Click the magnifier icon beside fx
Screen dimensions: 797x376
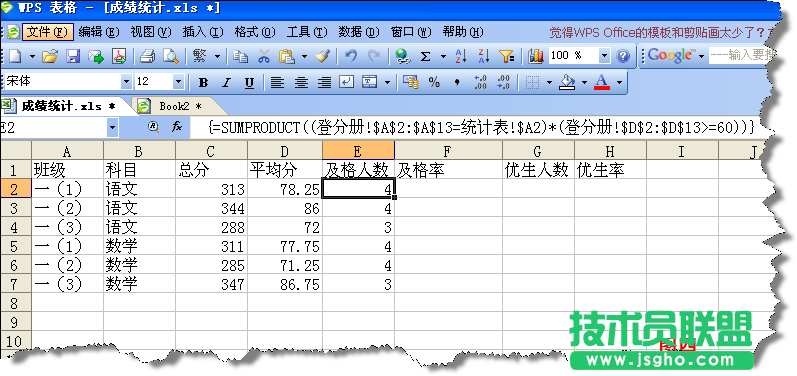coord(154,127)
